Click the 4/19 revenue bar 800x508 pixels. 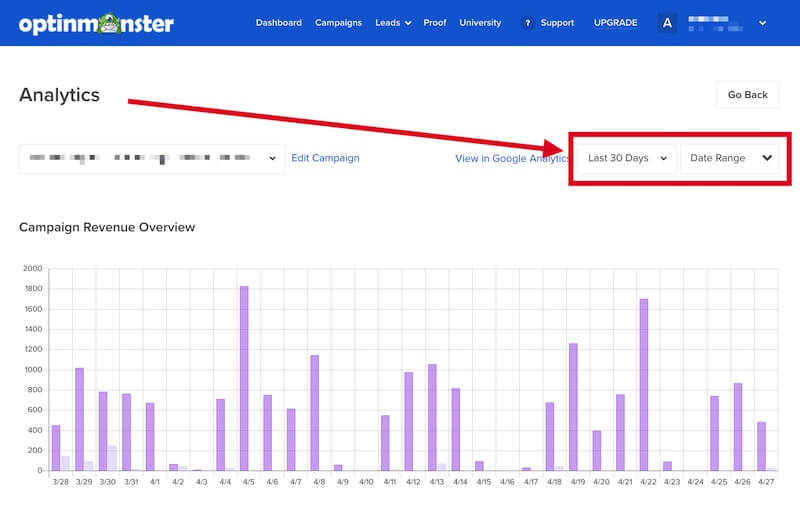573,407
